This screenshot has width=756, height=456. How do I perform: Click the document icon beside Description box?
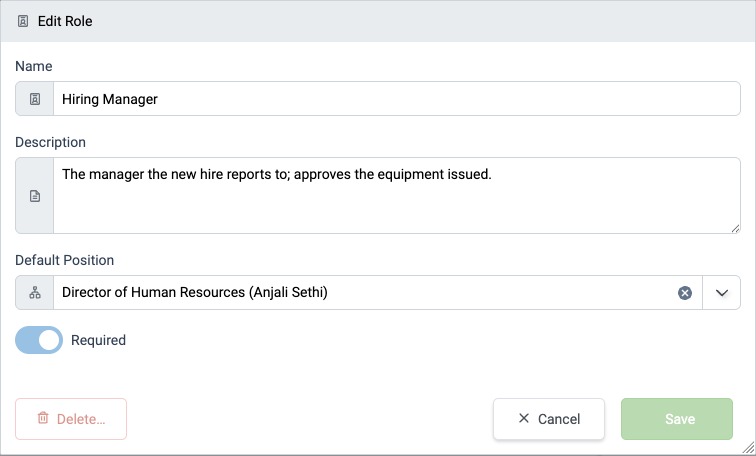(35, 196)
